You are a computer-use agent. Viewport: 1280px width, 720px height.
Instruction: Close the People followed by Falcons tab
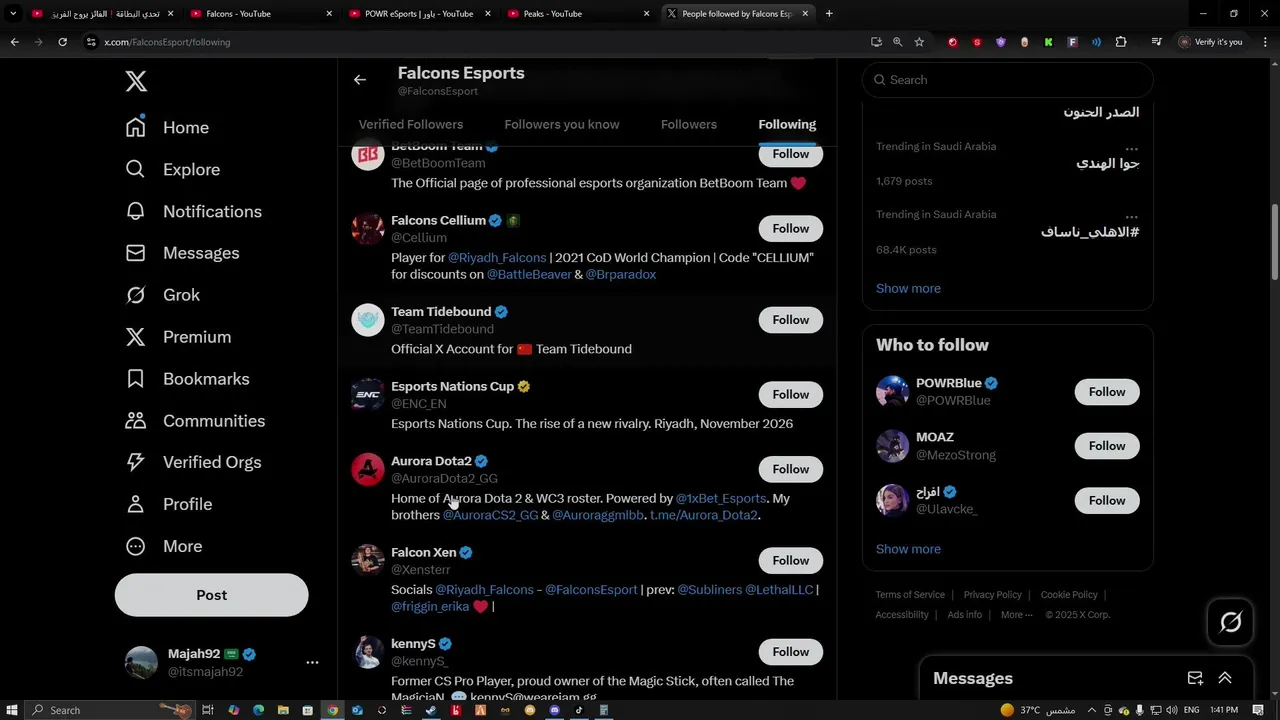click(807, 14)
